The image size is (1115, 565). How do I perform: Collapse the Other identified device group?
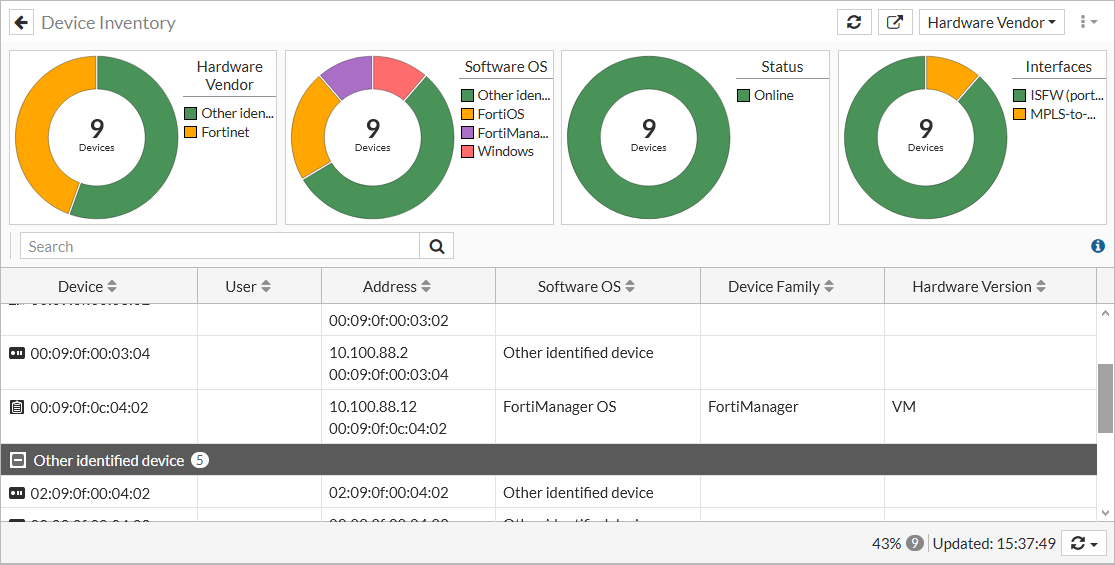[18, 460]
